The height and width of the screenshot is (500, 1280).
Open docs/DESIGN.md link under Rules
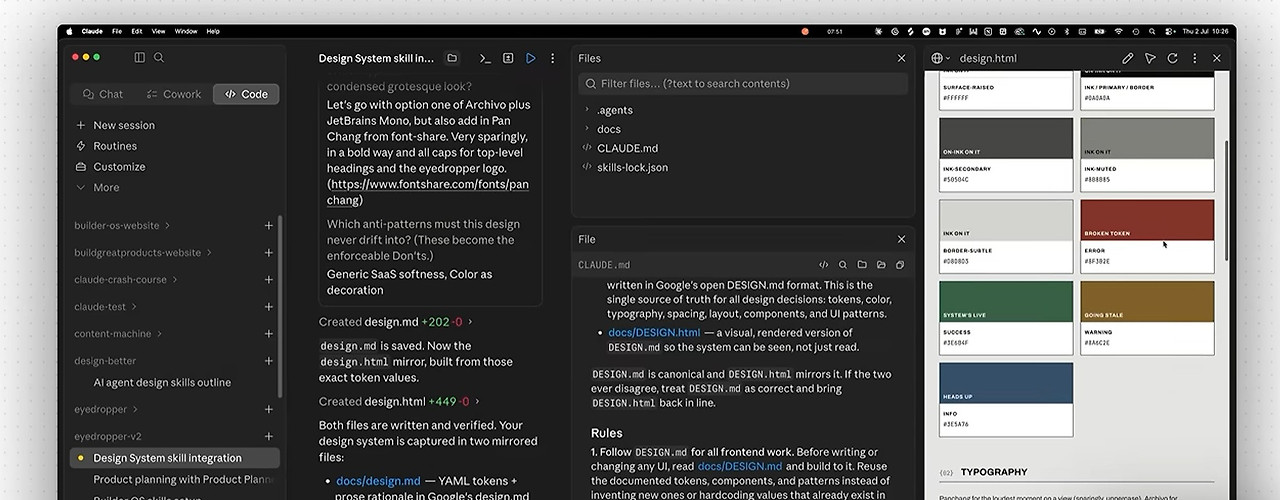pyautogui.click(x=740, y=466)
